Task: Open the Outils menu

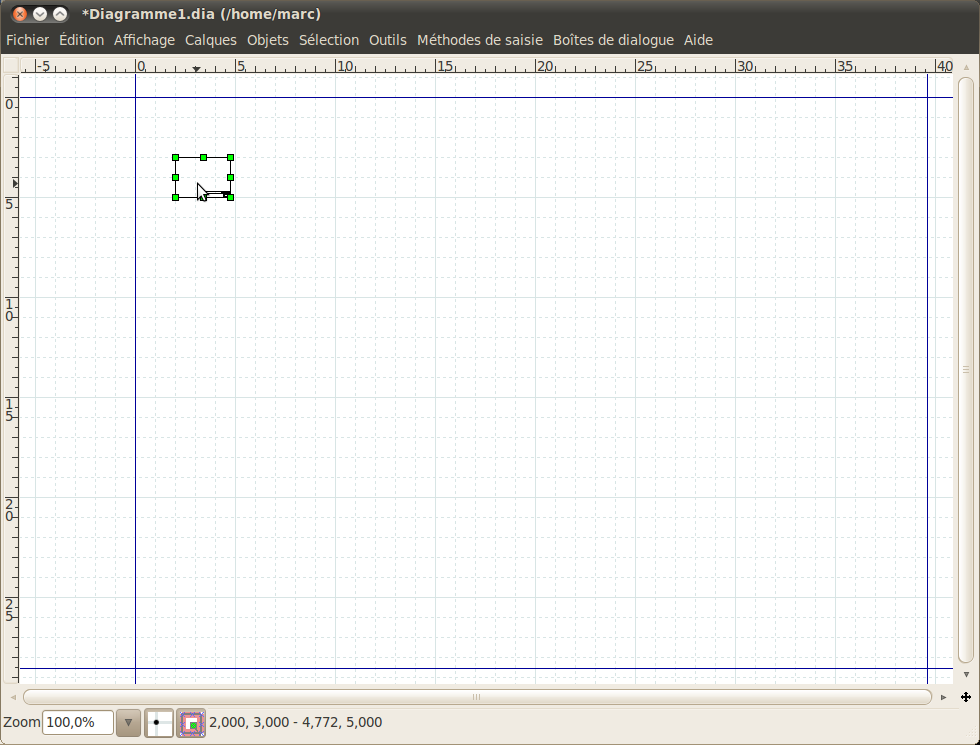Action: [x=388, y=40]
